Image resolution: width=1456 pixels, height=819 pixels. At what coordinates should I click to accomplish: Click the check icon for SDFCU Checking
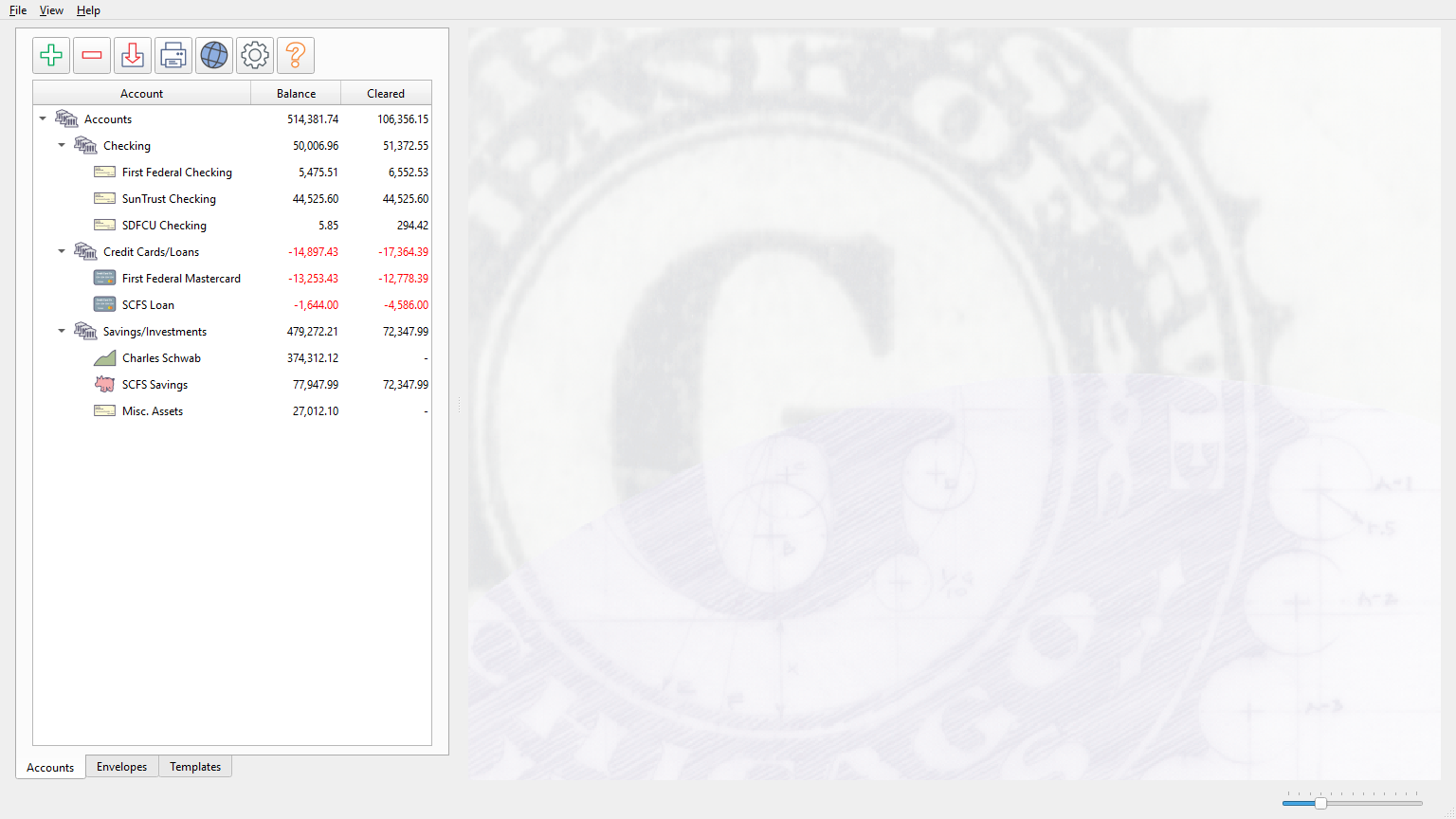coord(104,225)
